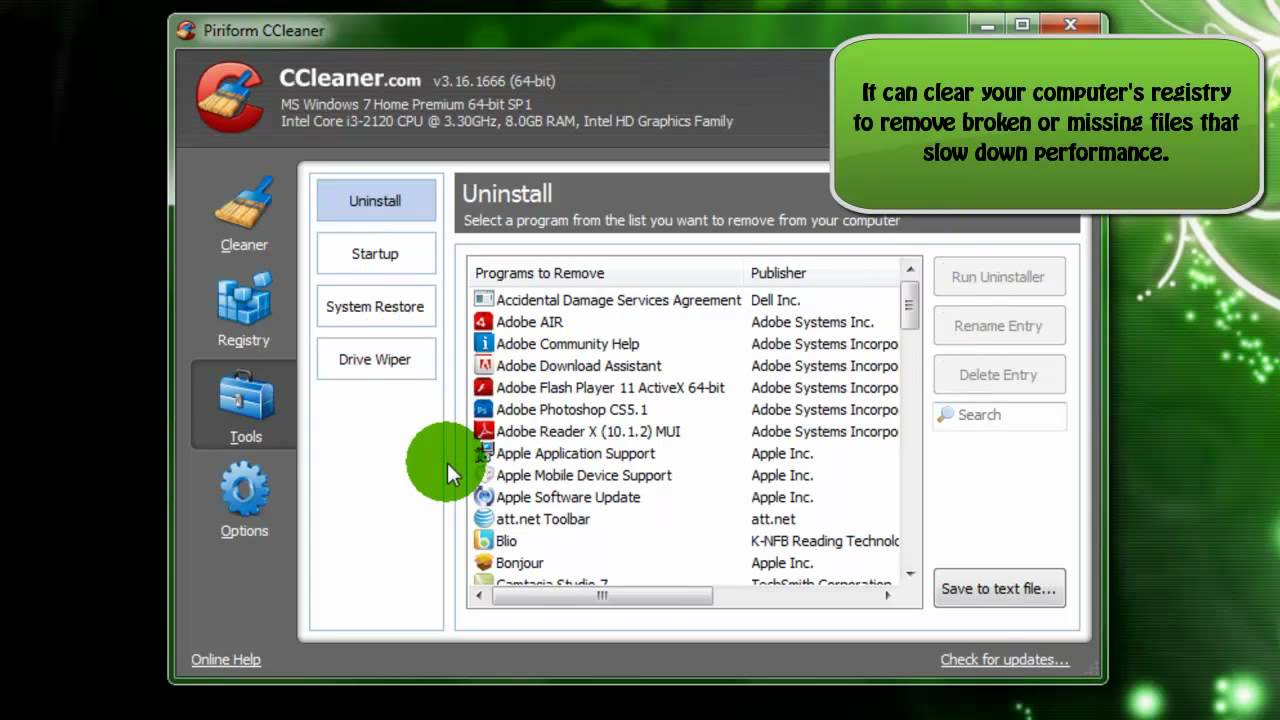Click Save to text file button
The image size is (1280, 720).
[999, 588]
